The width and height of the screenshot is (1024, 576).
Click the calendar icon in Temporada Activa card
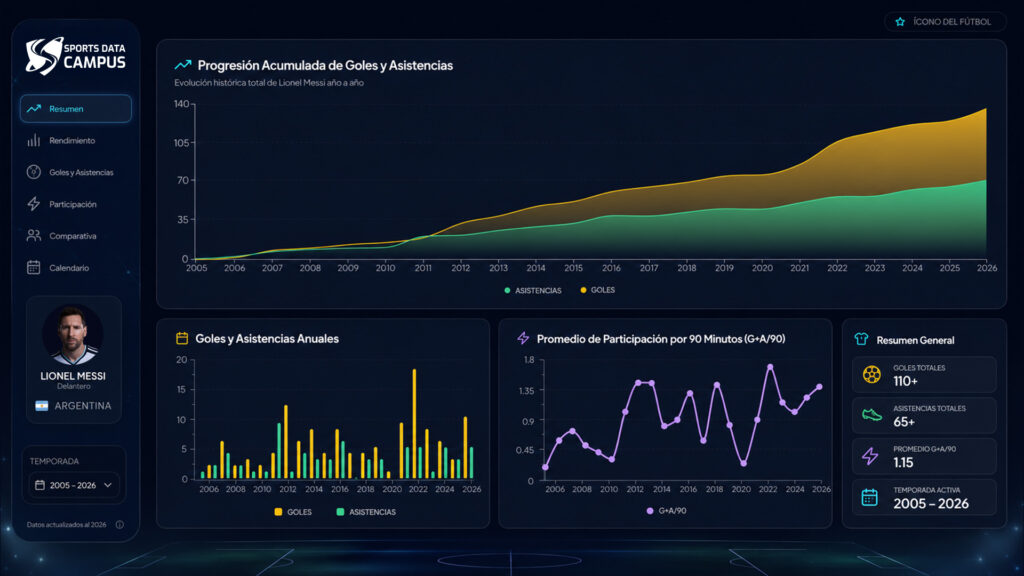[870, 497]
